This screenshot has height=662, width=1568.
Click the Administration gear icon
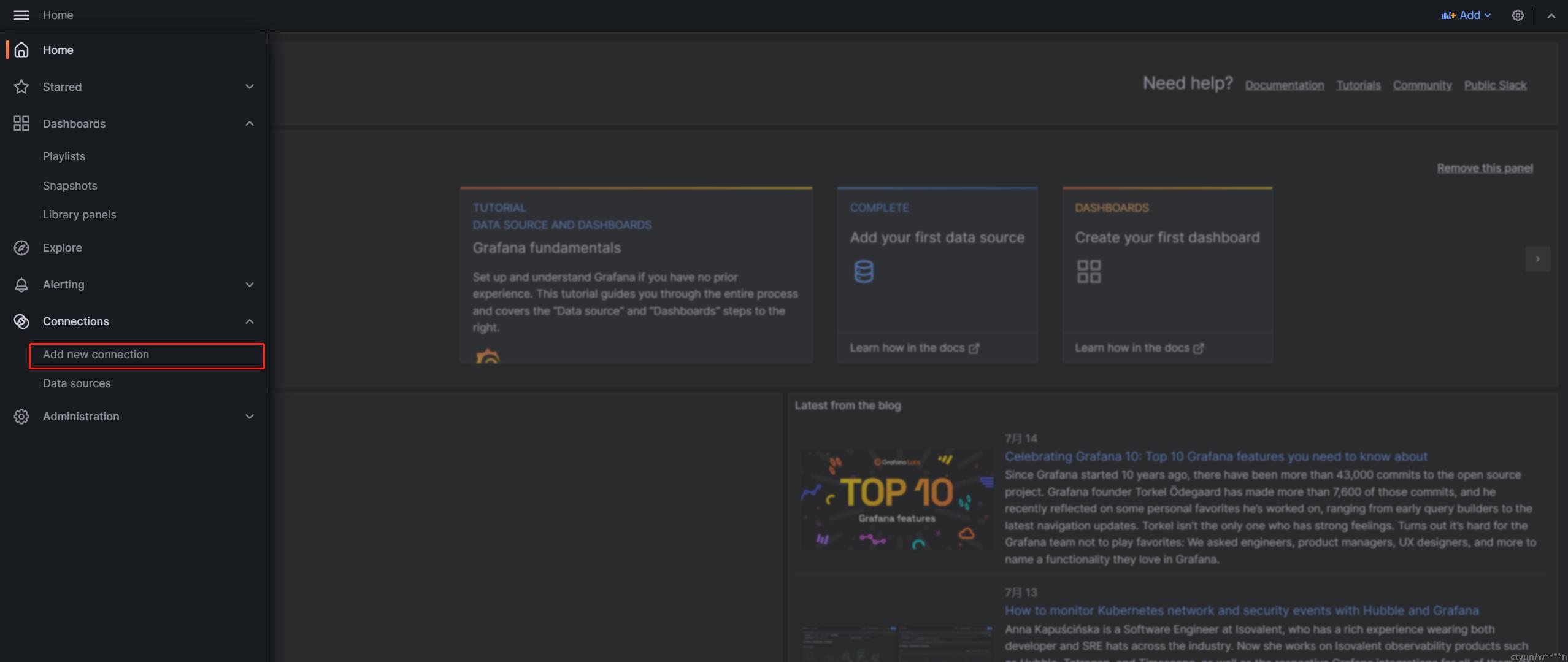[21, 416]
